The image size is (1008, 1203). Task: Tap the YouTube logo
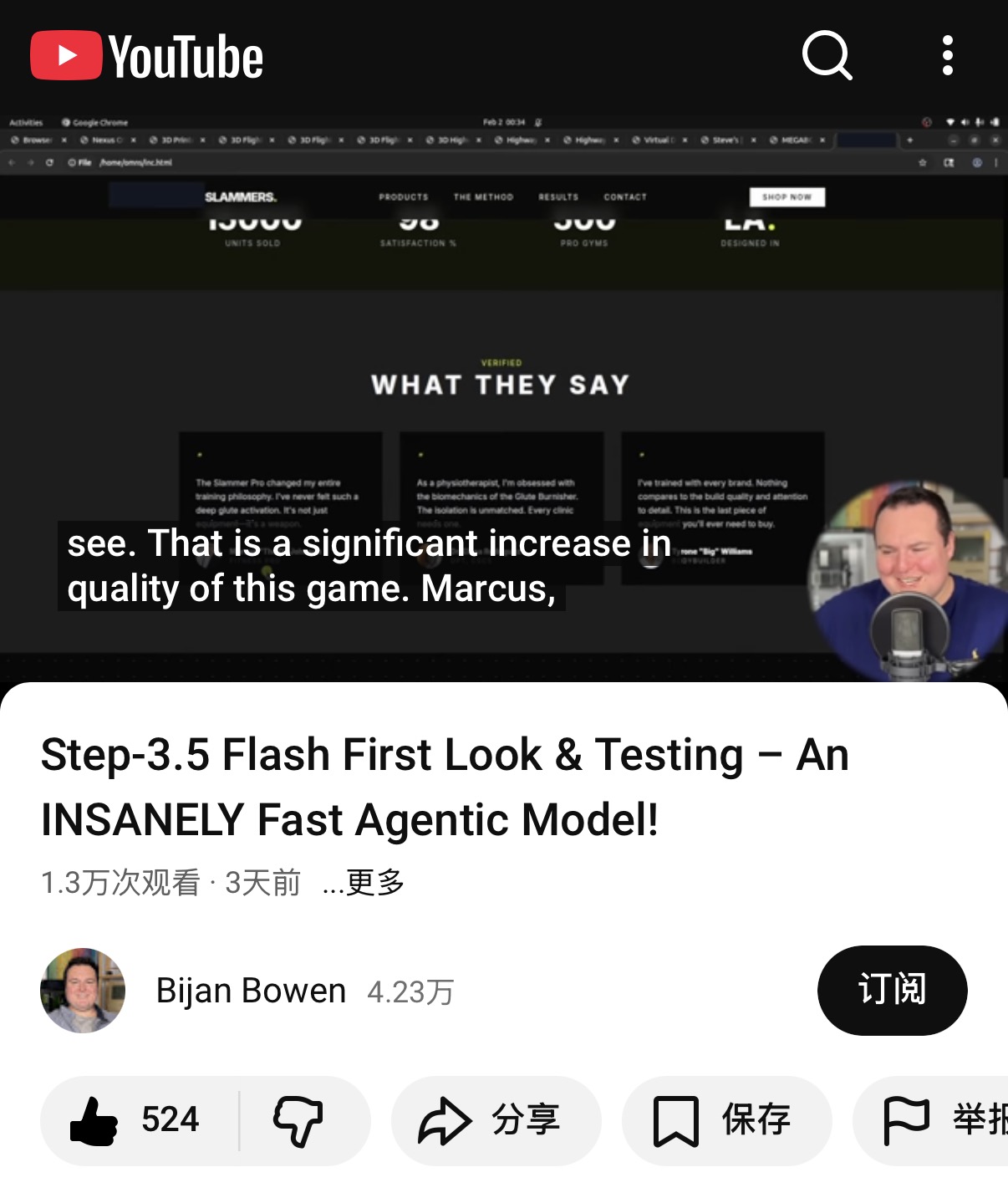pos(147,56)
